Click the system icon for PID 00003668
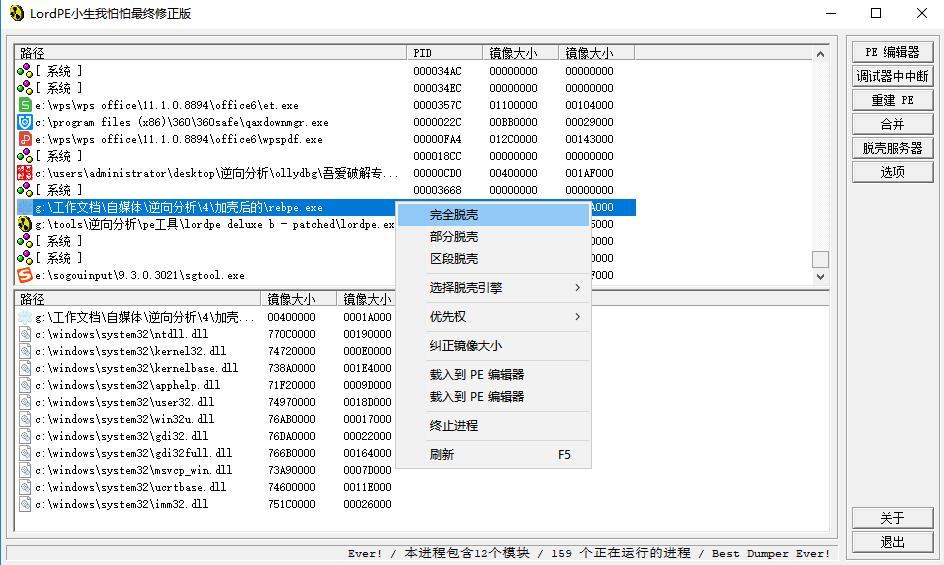Viewport: 944px width, 565px height. click(25, 190)
